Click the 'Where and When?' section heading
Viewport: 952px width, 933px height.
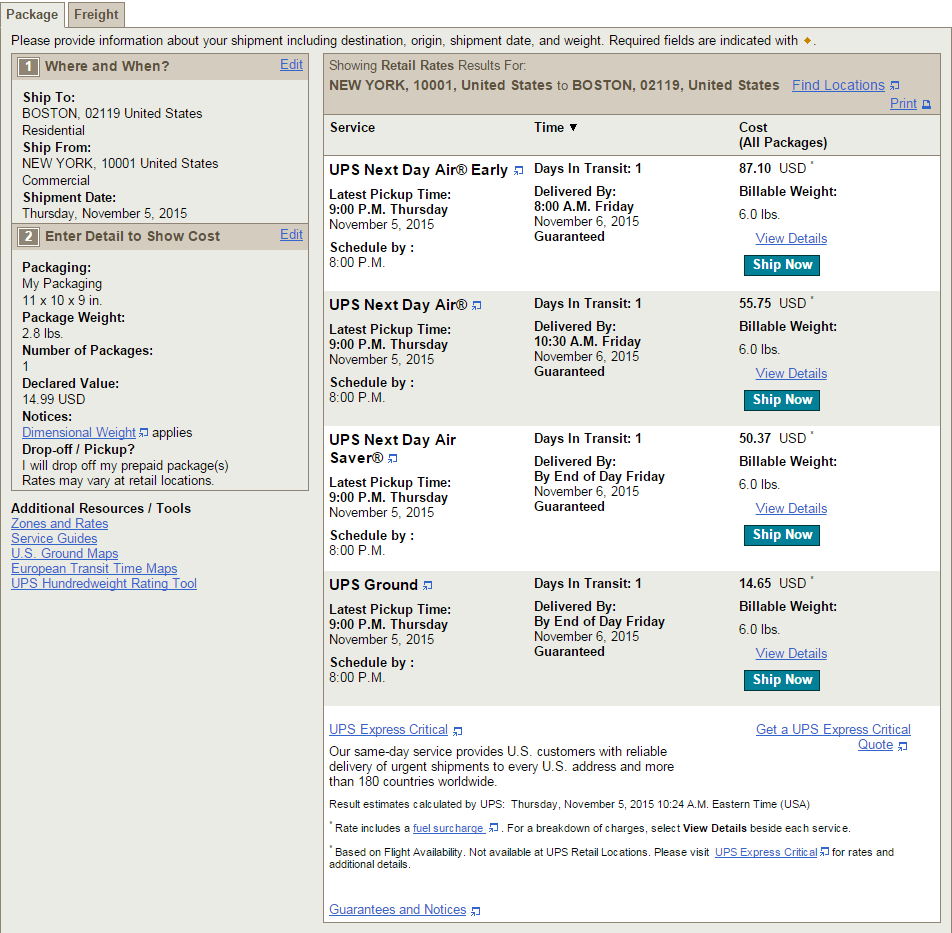(107, 66)
